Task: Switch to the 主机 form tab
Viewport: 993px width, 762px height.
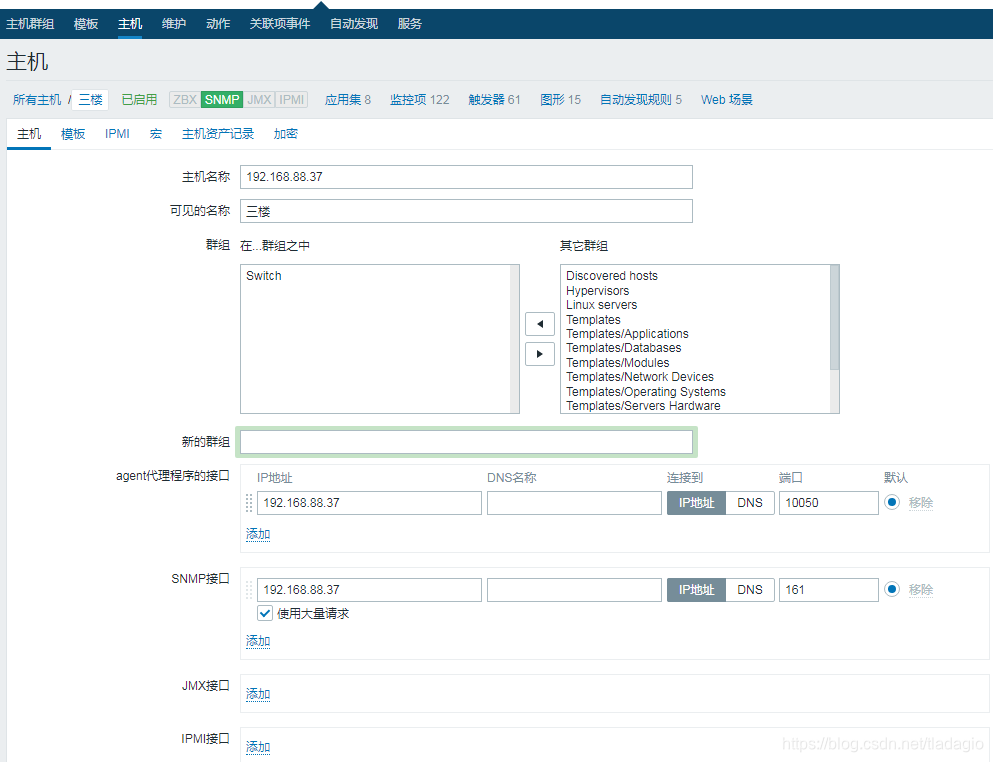Action: (x=28, y=134)
